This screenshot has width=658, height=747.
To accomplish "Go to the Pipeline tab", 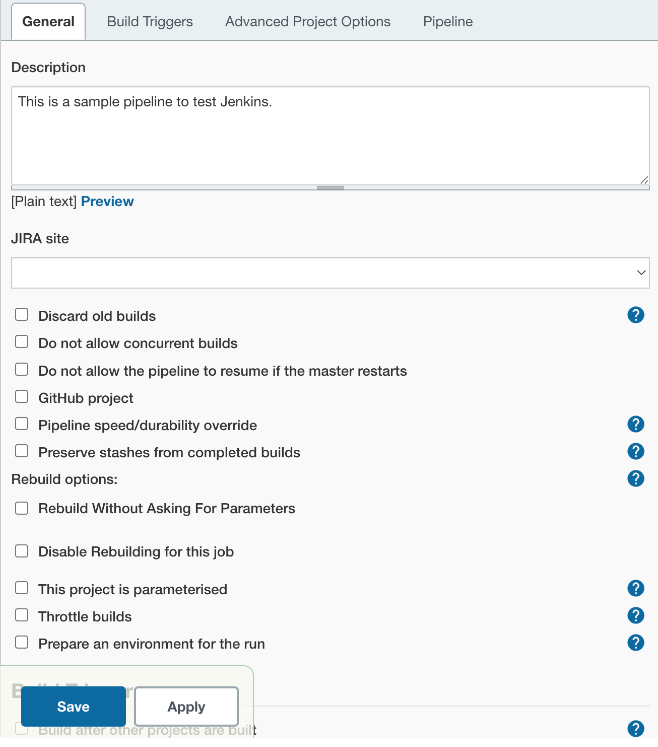I will click(448, 21).
